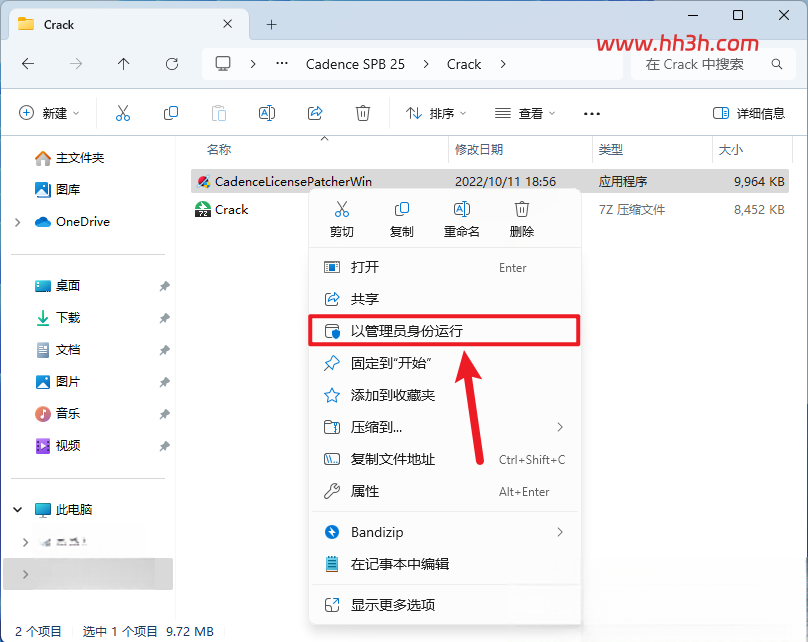Screen dimensions: 808x642
Task: Click the PC icon in the address bar
Action: 223,64
